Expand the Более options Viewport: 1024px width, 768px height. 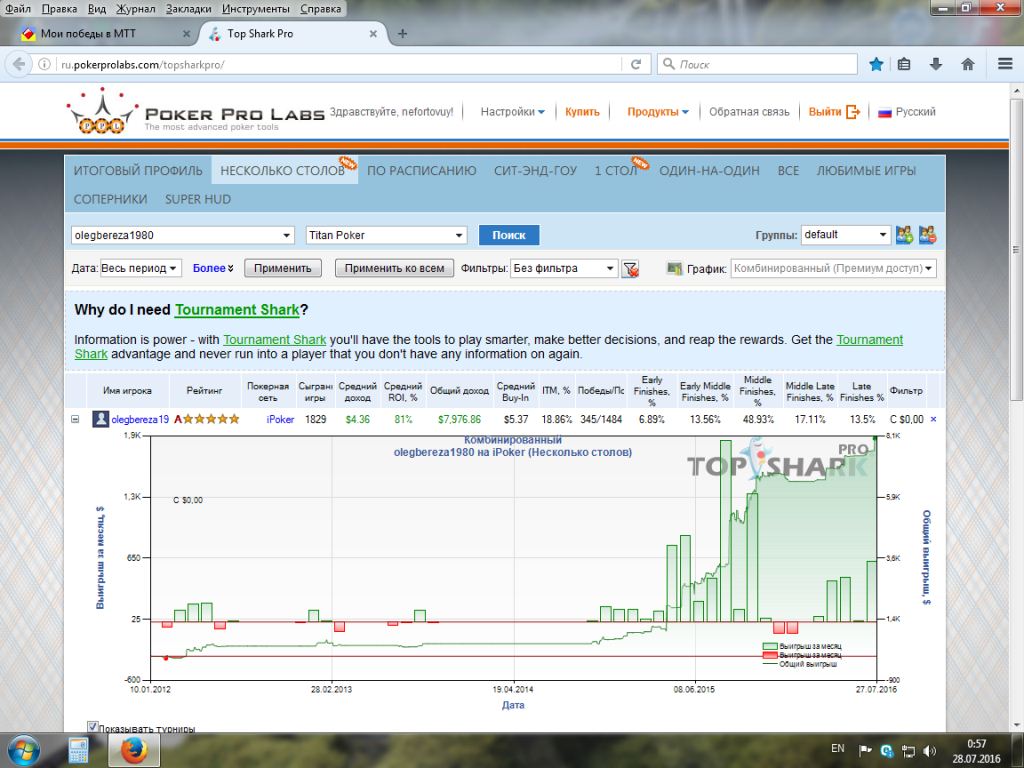click(213, 268)
